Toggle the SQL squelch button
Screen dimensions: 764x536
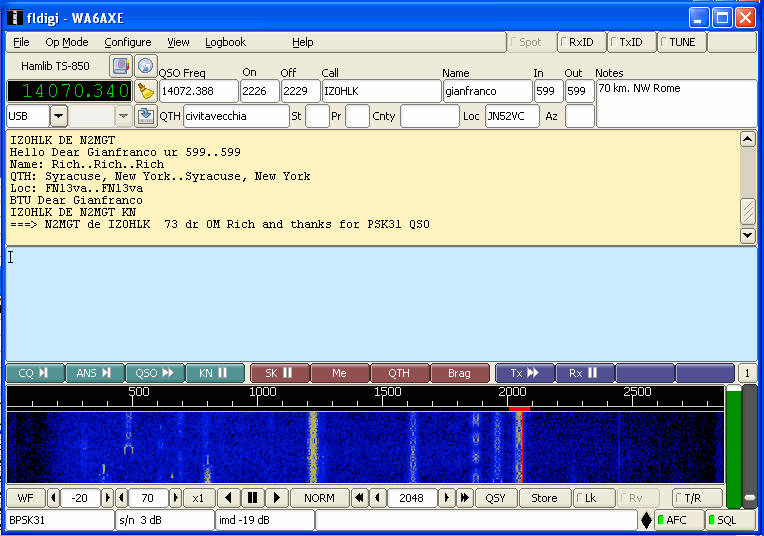pyautogui.click(x=731, y=520)
